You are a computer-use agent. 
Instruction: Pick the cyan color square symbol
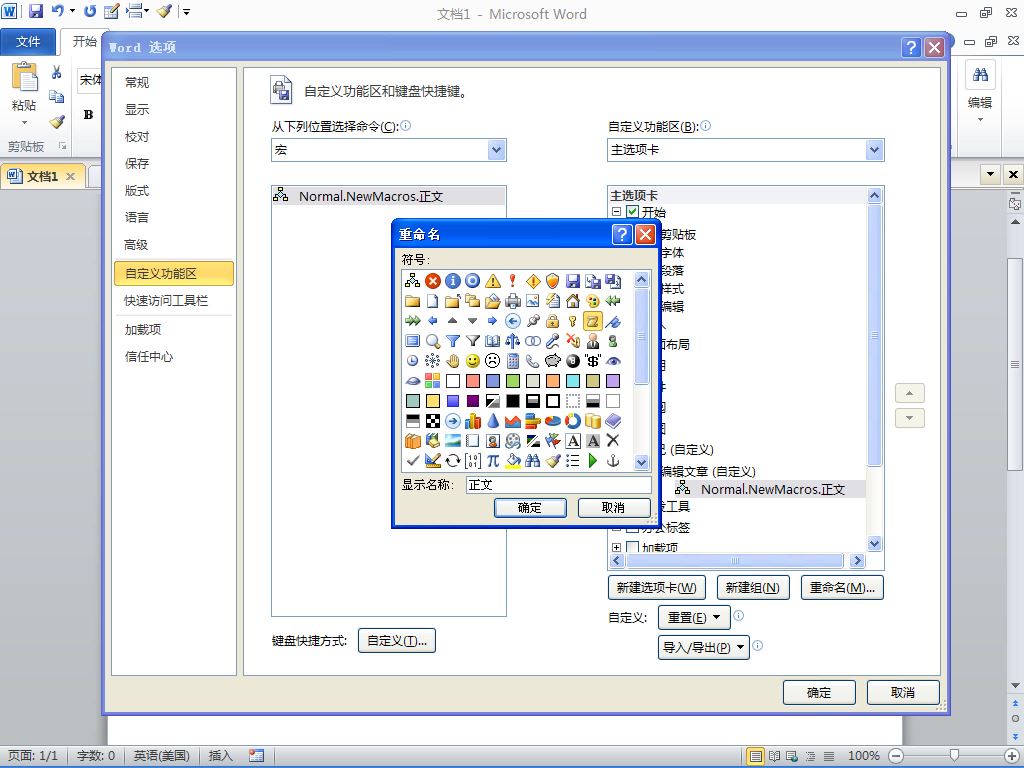[x=573, y=381]
